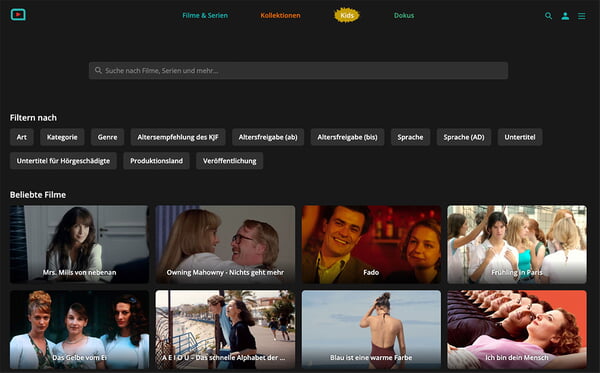The image size is (600, 373).
Task: Open the Dokus section
Action: [x=404, y=15]
